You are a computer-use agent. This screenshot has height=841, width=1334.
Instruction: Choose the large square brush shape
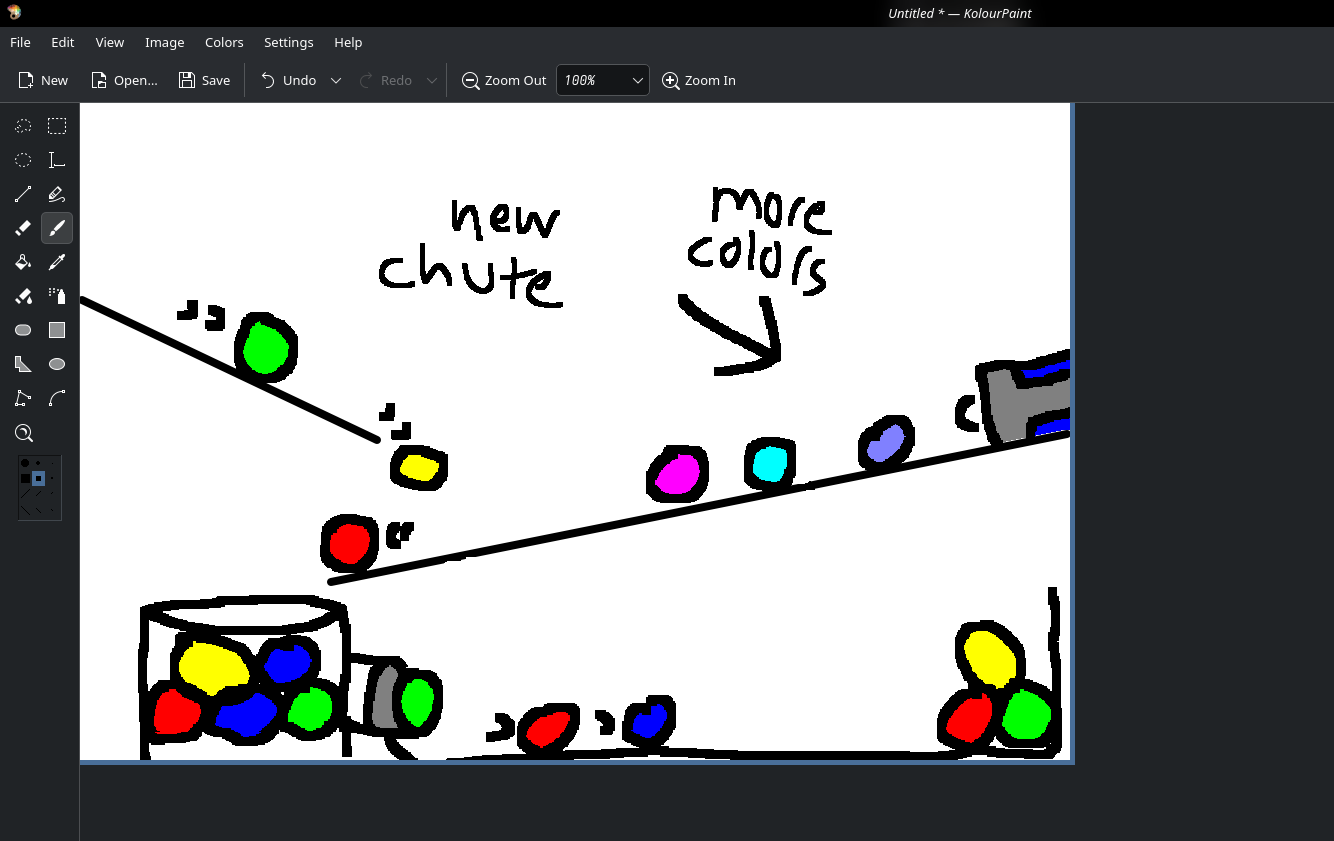pyautogui.click(x=25, y=479)
